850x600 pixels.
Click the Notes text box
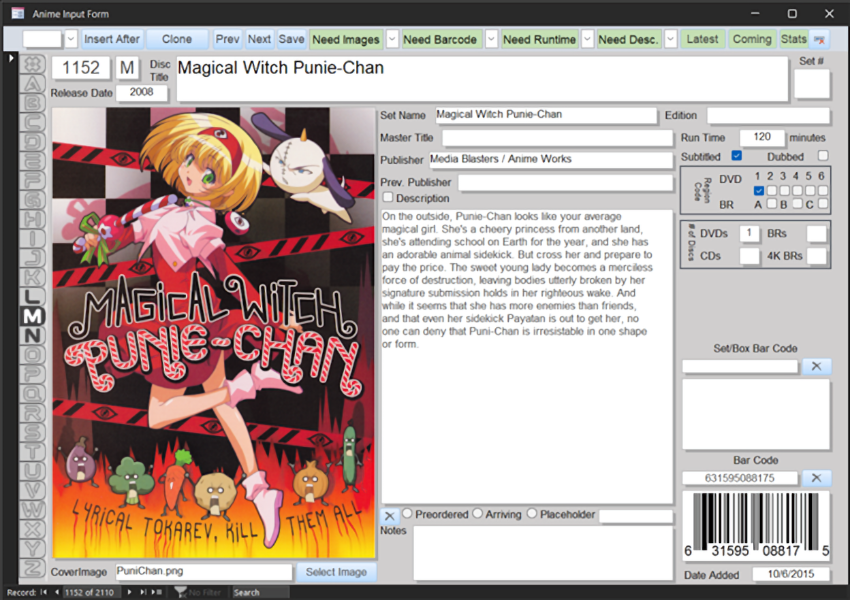(543, 553)
